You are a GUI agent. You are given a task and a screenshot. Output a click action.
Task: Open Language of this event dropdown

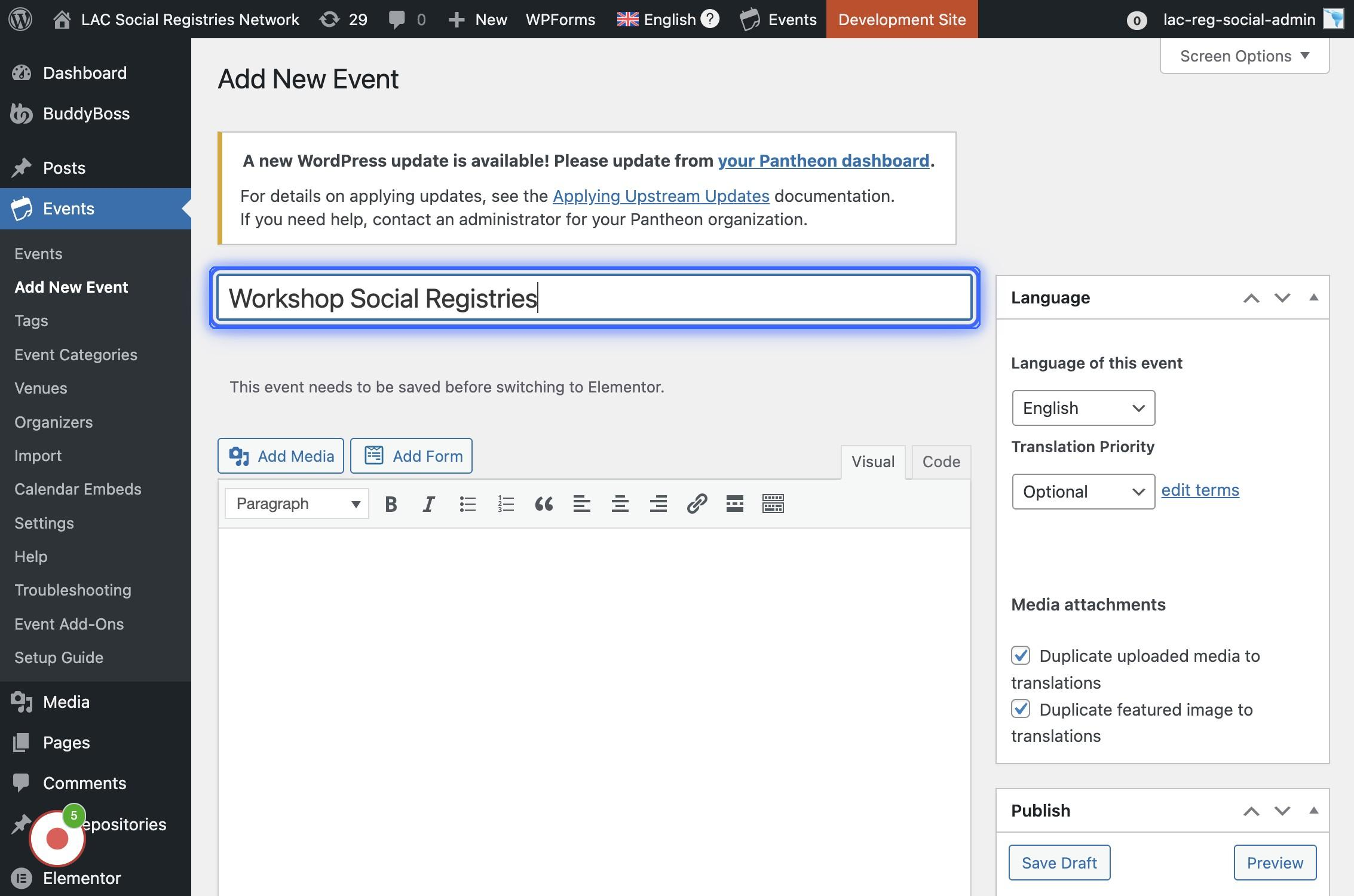point(1083,408)
